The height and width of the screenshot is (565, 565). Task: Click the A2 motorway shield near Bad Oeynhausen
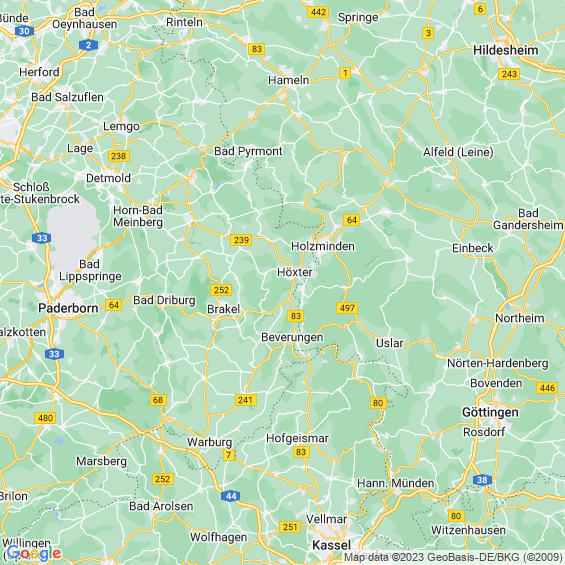[x=88, y=45]
